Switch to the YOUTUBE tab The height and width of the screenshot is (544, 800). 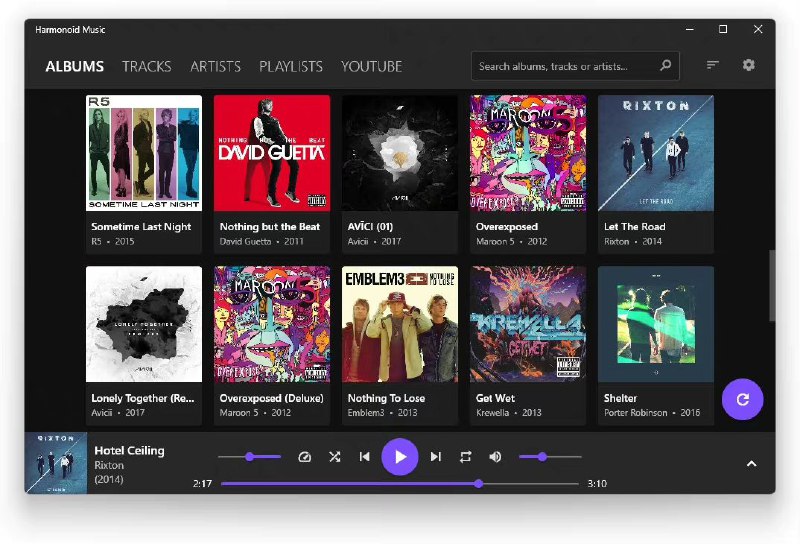(371, 66)
